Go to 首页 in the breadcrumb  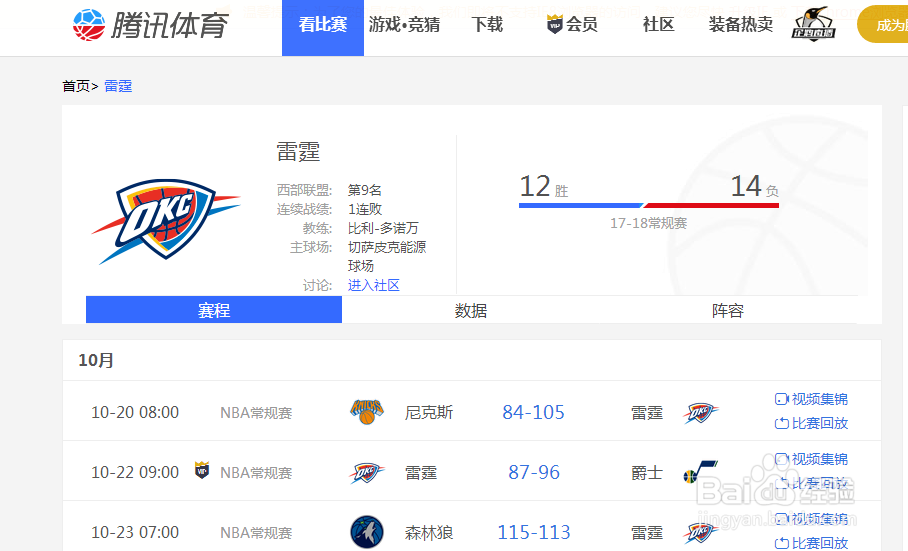coord(76,86)
